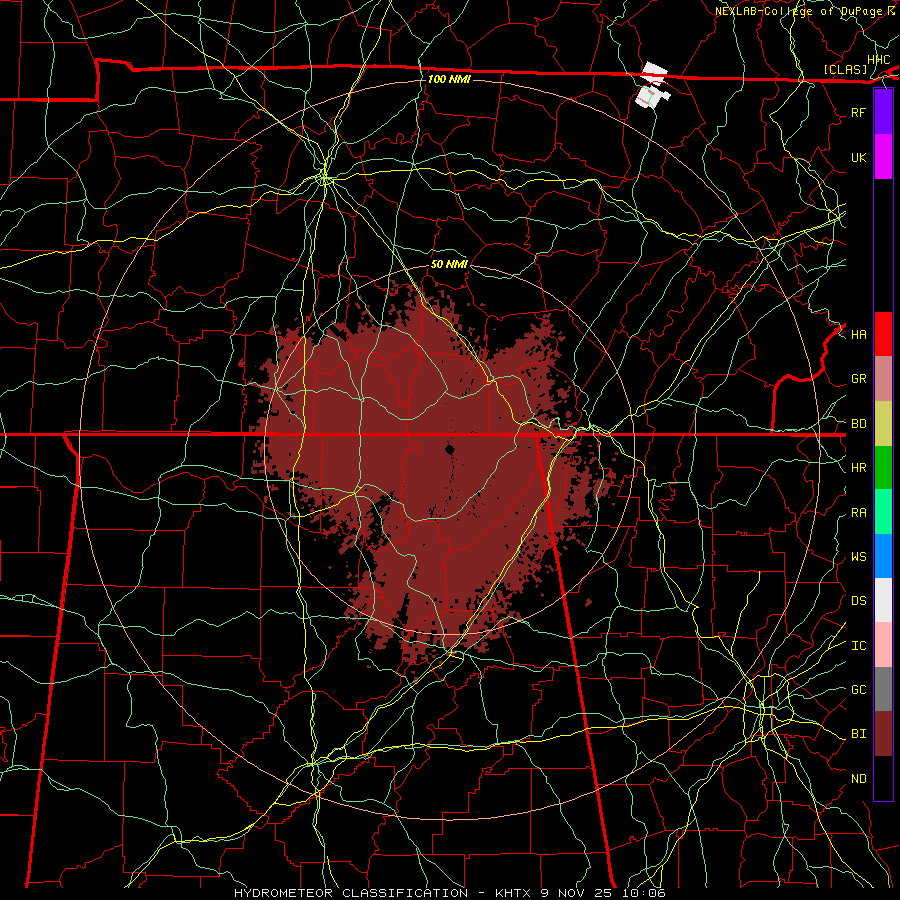Click the 'RA' legend label
Viewport: 900px width, 900px height.
coord(859,513)
